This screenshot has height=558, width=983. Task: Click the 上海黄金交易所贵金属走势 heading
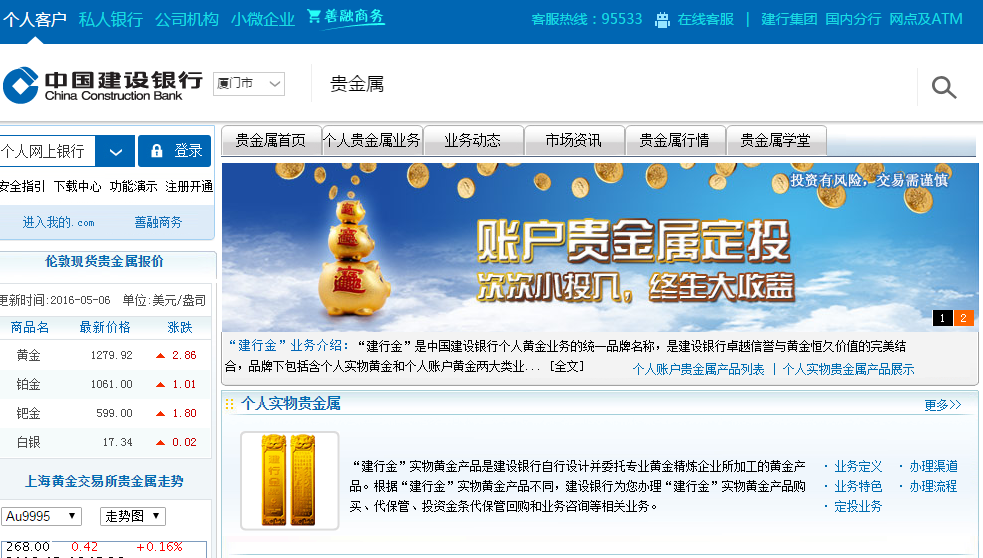coord(104,482)
